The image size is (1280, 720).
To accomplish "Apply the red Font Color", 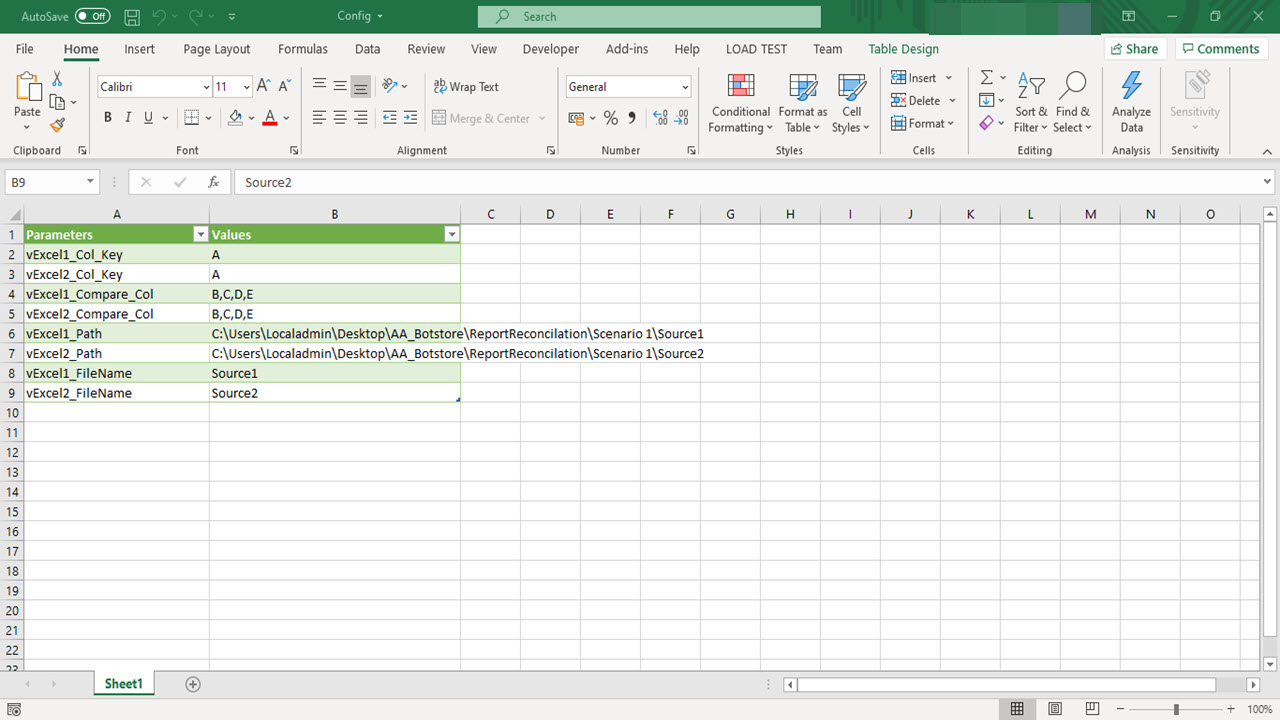I will pyautogui.click(x=269, y=118).
